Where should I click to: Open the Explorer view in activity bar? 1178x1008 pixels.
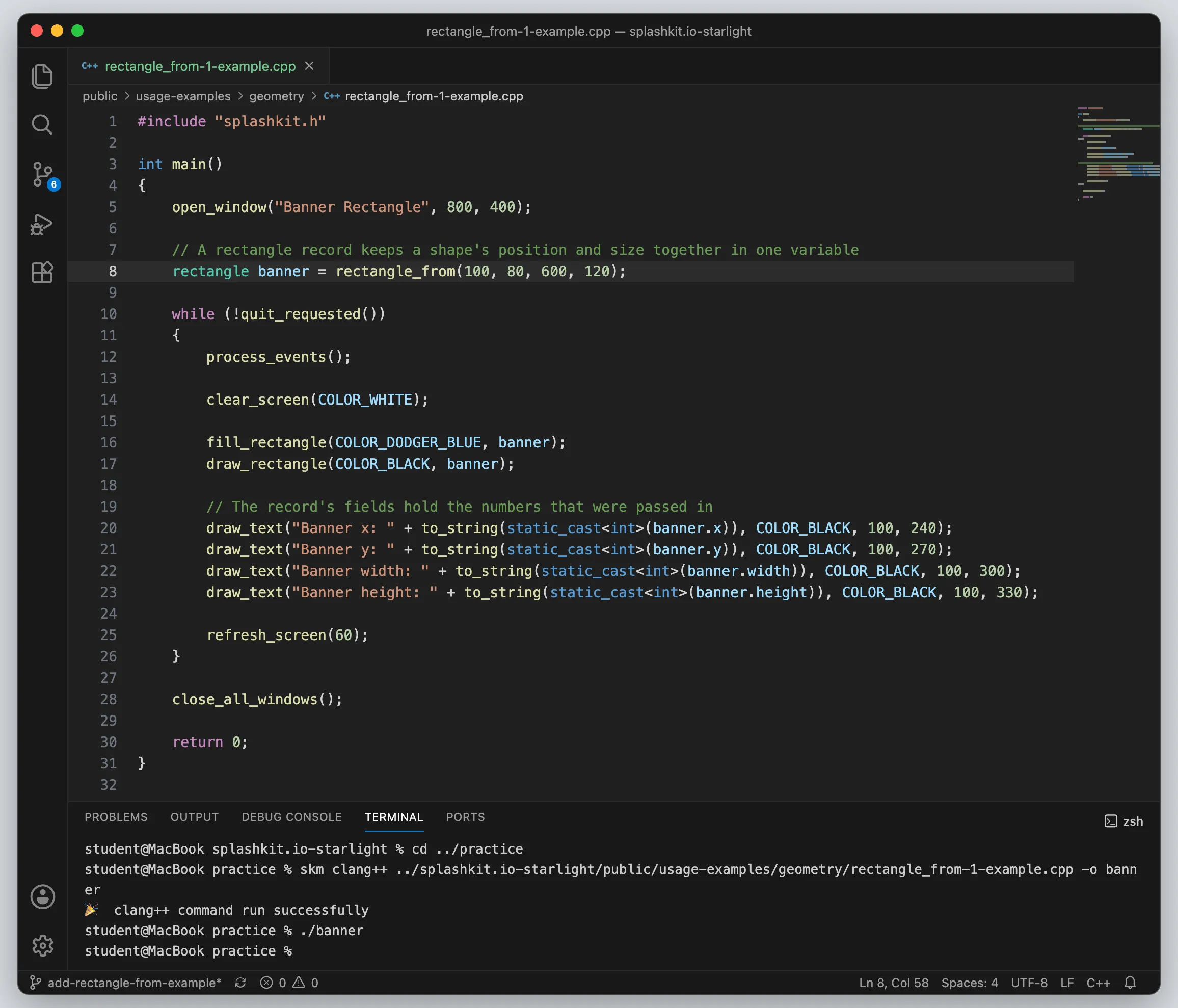42,75
